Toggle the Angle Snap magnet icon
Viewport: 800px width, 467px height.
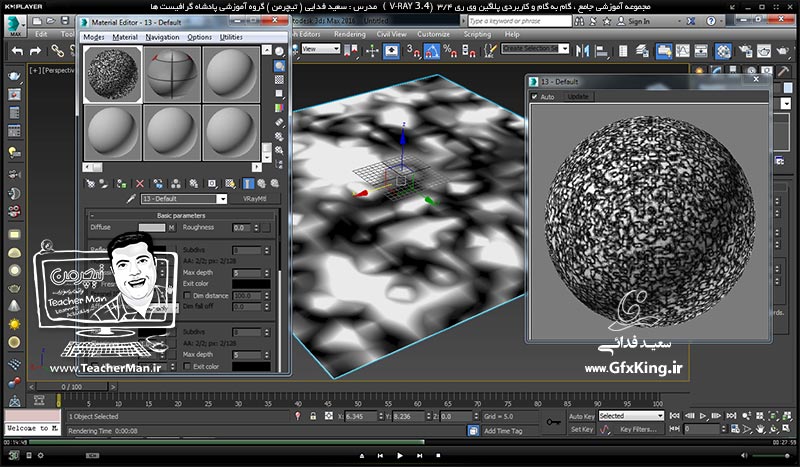(x=432, y=51)
